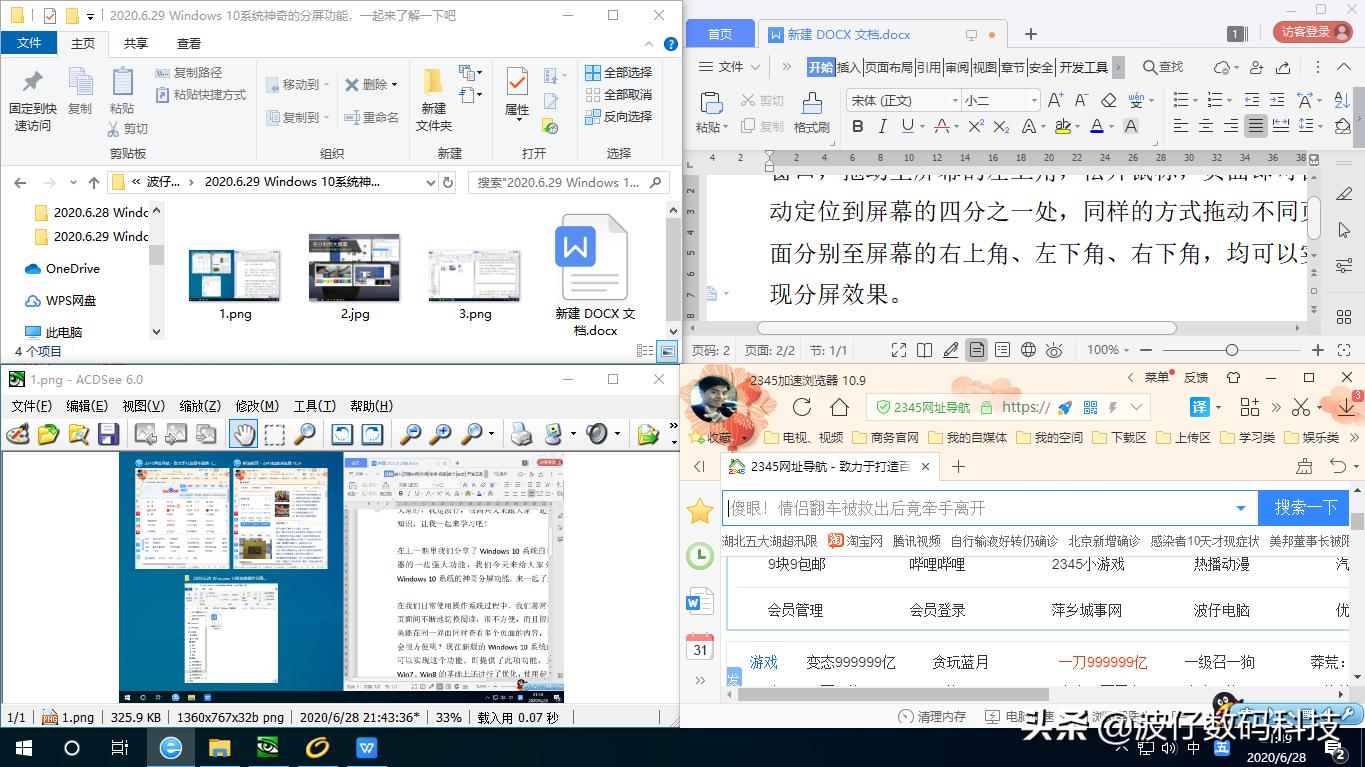Open the 小二 font size dropdown
Screen dimensions: 1365x767
tap(1034, 100)
